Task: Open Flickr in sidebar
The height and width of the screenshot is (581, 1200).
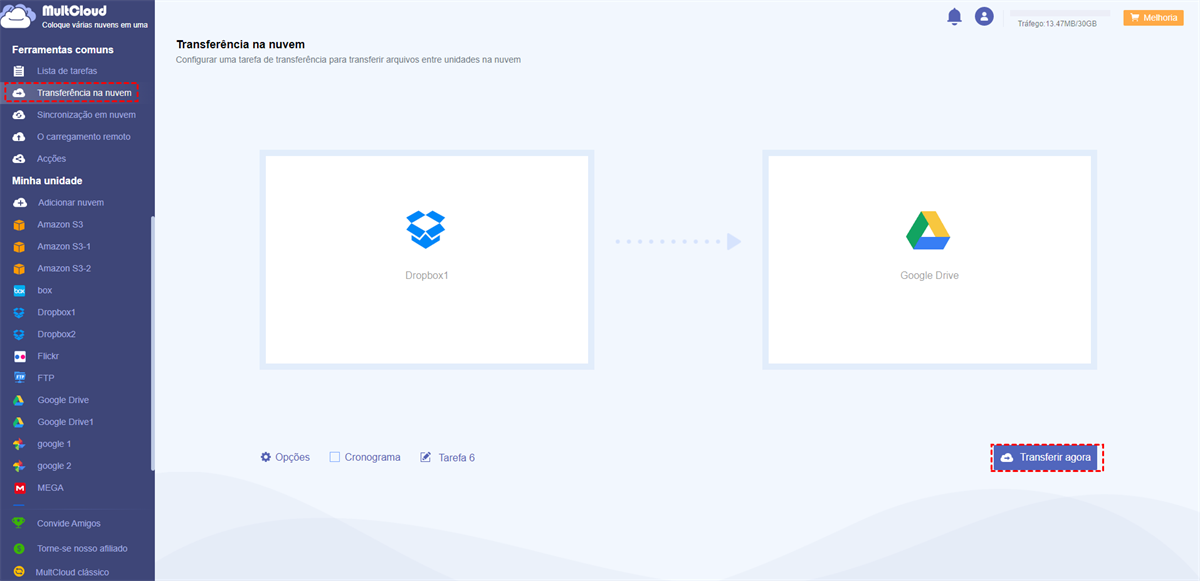Action: click(48, 357)
